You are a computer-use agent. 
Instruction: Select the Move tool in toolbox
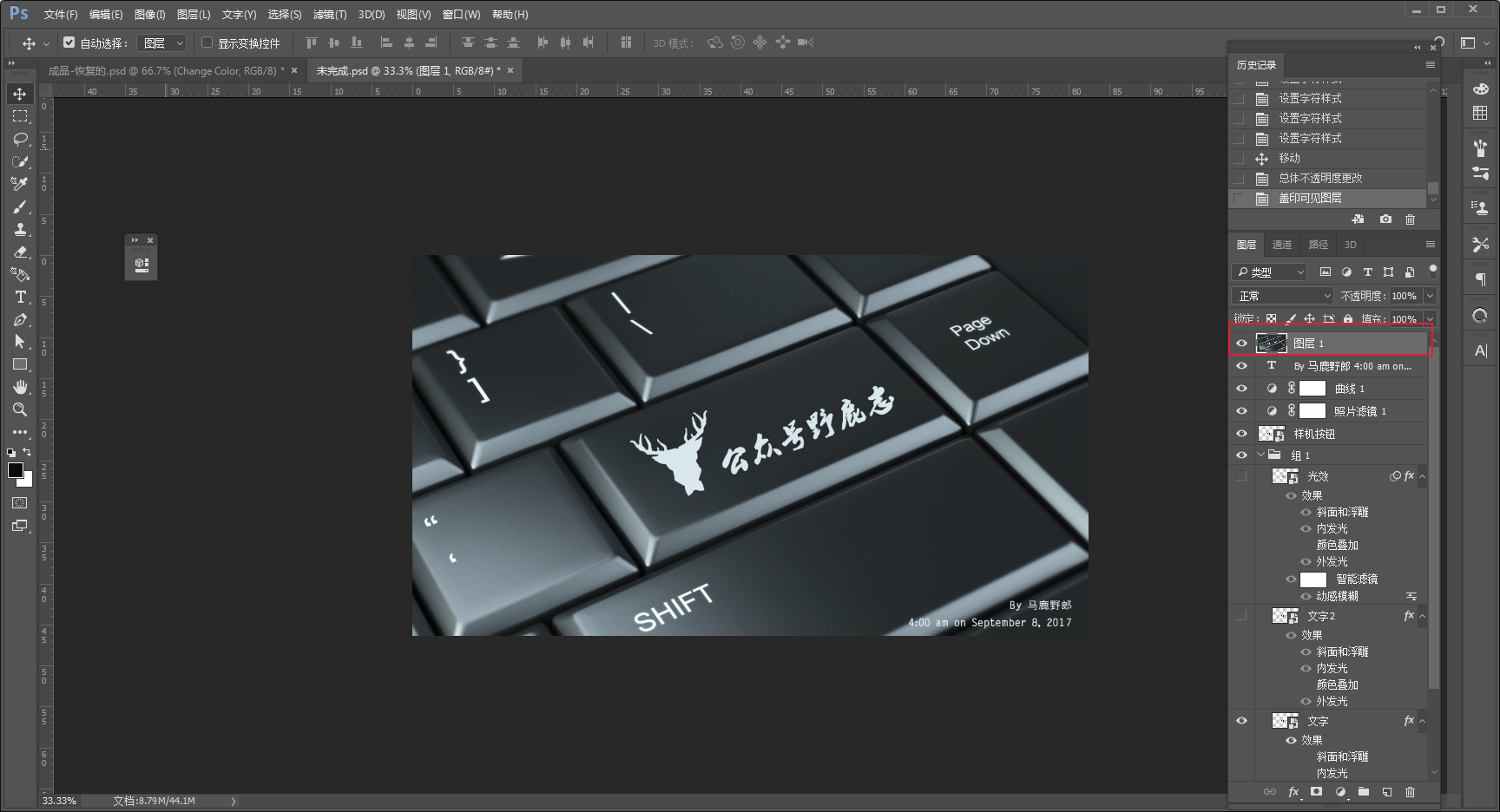tap(19, 94)
